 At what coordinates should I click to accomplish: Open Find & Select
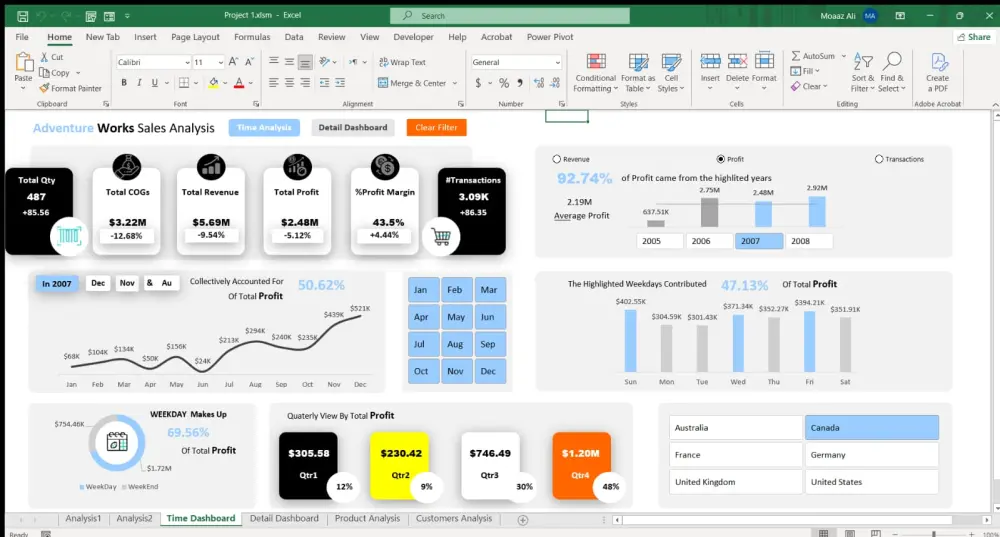[892, 72]
